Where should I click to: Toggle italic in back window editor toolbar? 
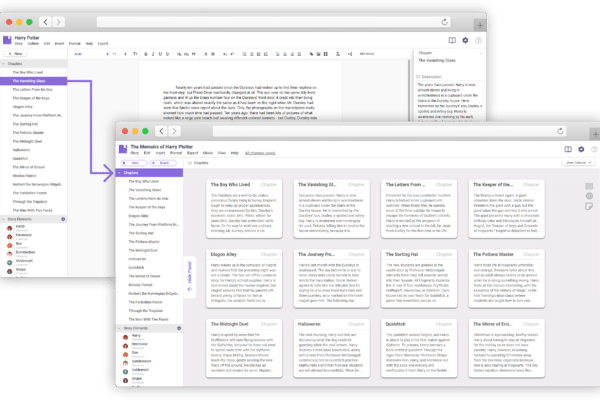point(153,54)
